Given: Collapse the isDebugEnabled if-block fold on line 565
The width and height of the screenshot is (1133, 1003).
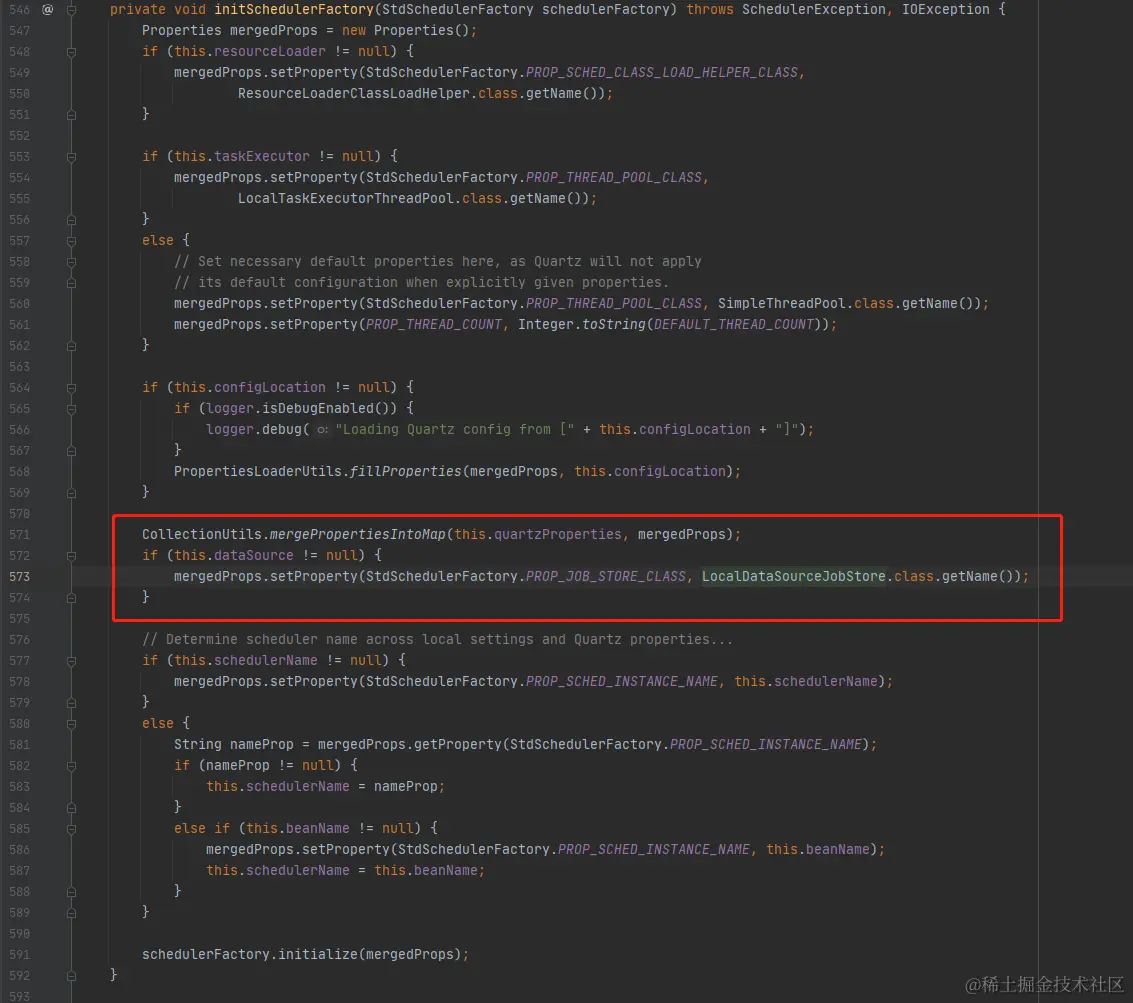Looking at the screenshot, I should click(72, 409).
